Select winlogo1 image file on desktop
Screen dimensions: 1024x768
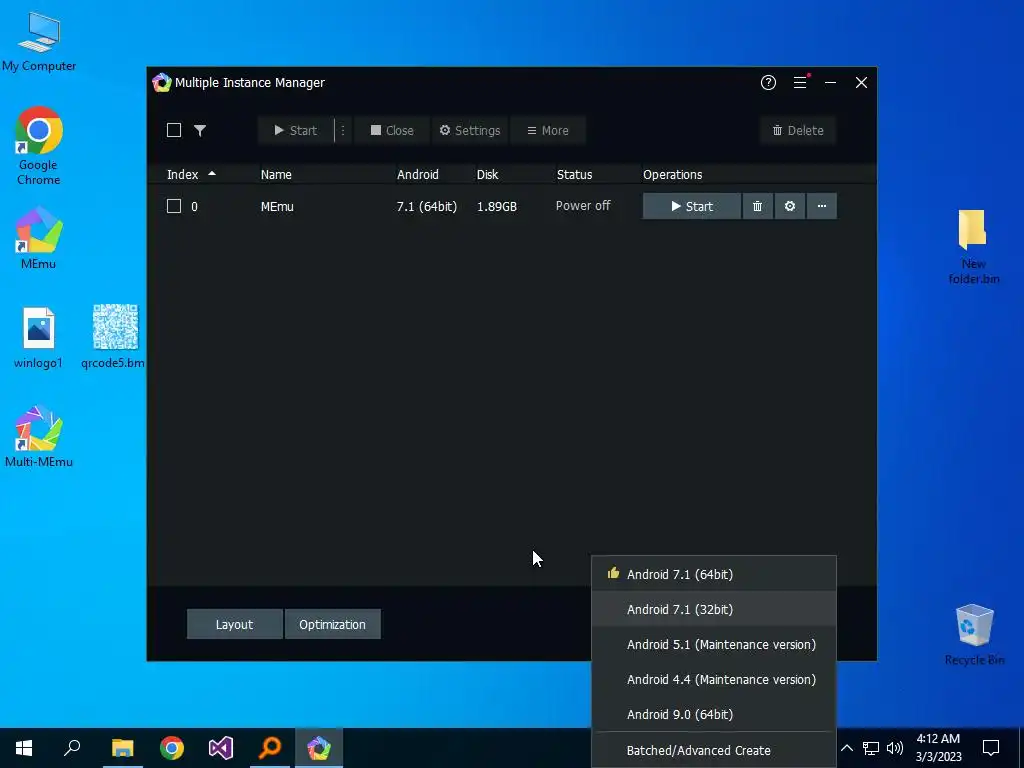[x=39, y=338]
